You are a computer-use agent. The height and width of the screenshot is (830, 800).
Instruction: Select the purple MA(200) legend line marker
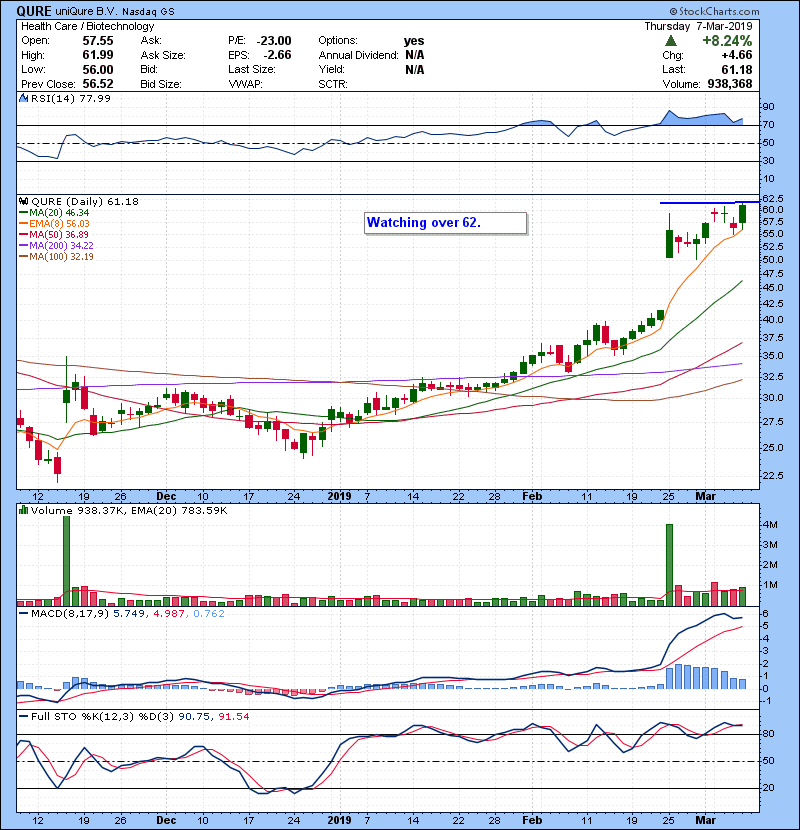click(x=24, y=246)
